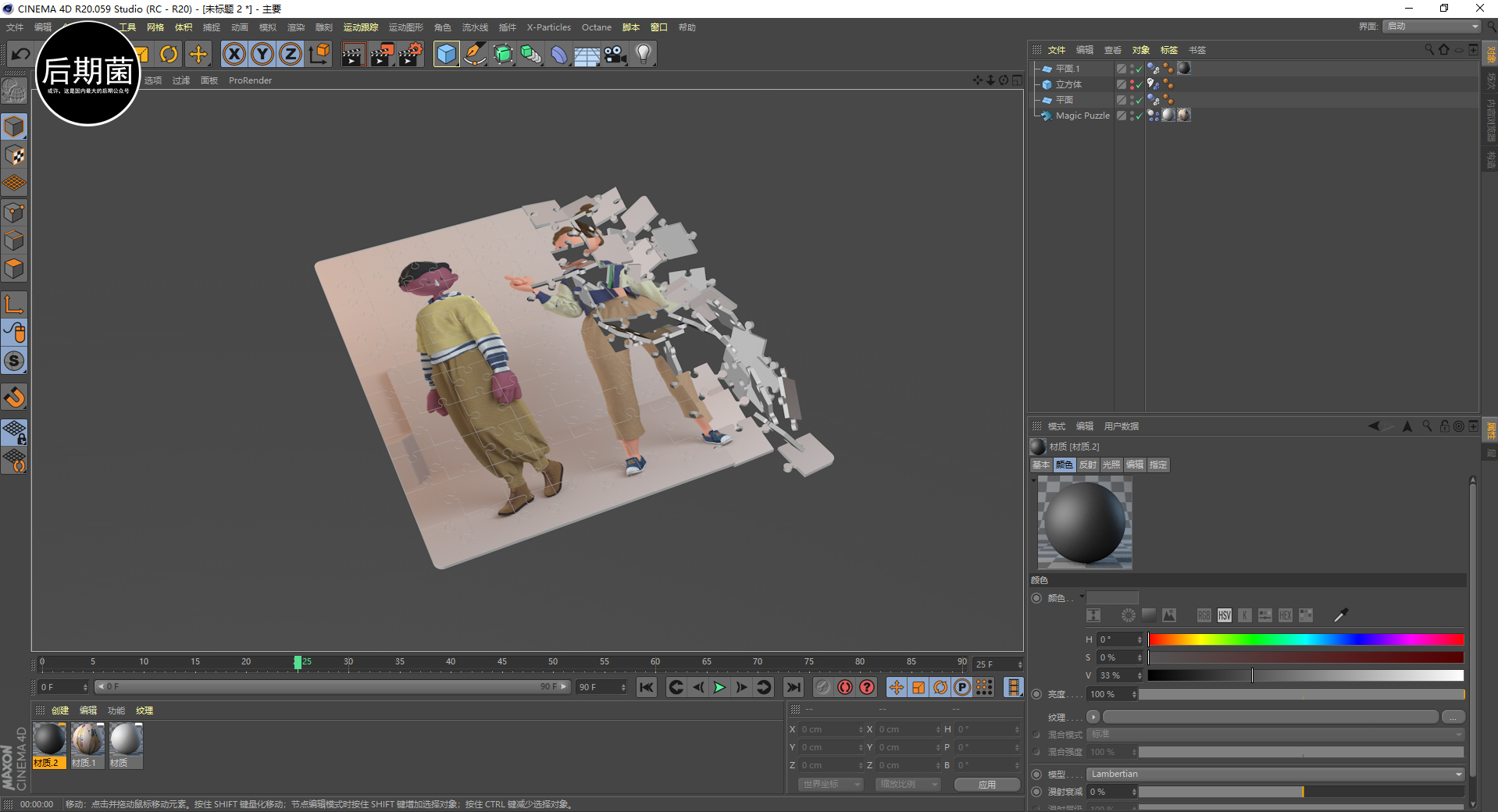Enable HSV color mode
Image resolution: width=1498 pixels, height=812 pixels.
coord(1224,615)
